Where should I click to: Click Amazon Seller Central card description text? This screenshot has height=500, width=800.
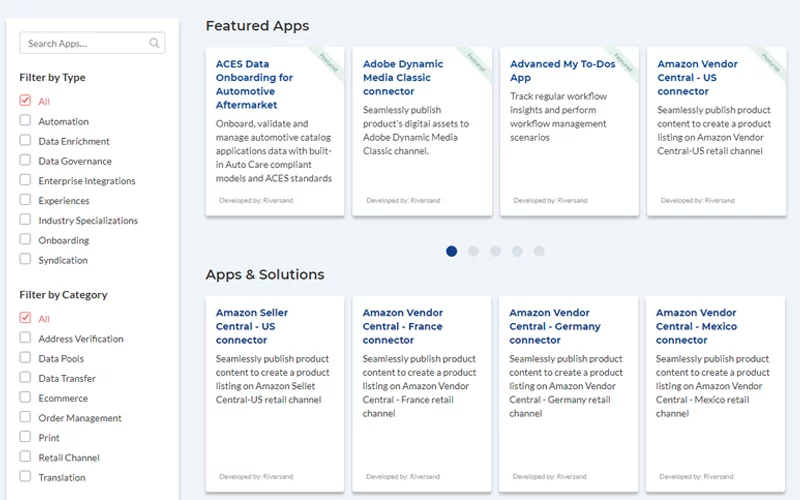pos(272,379)
